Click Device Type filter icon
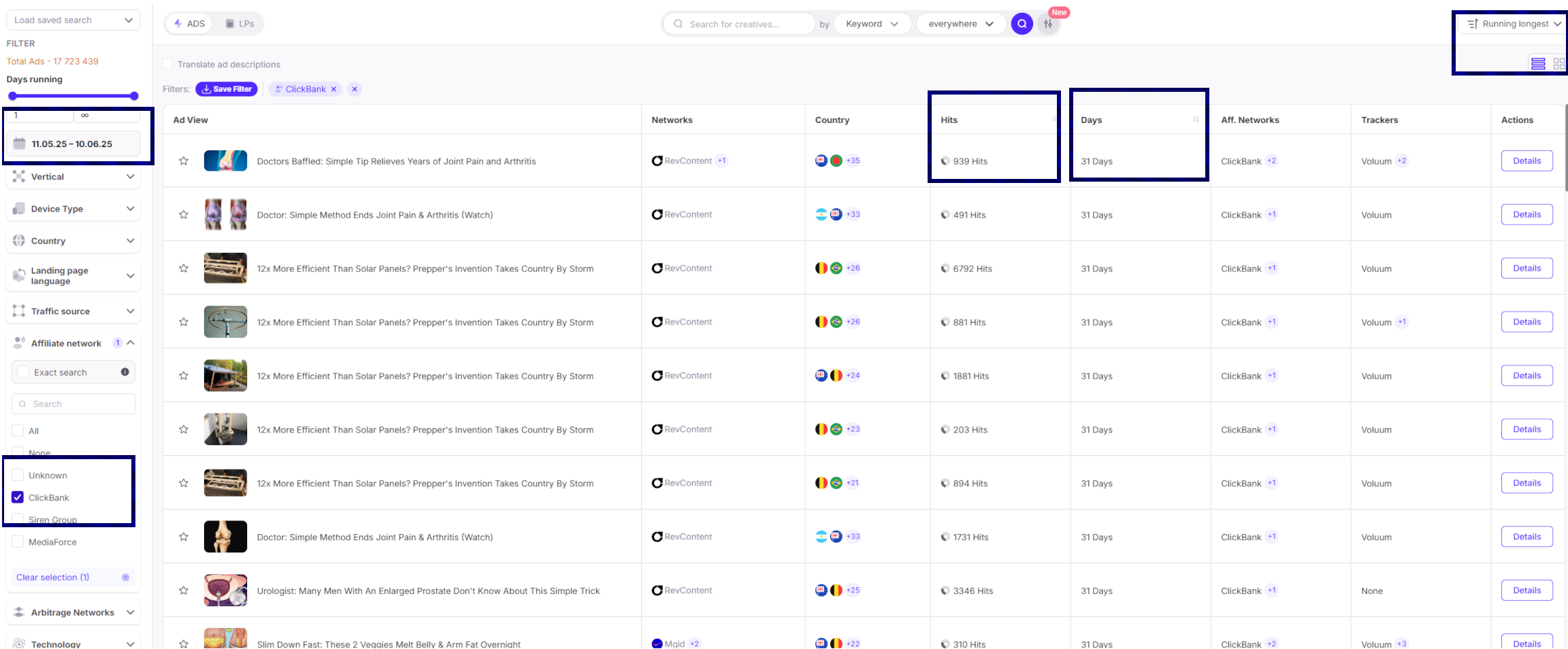The width and height of the screenshot is (1568, 649). (x=19, y=209)
